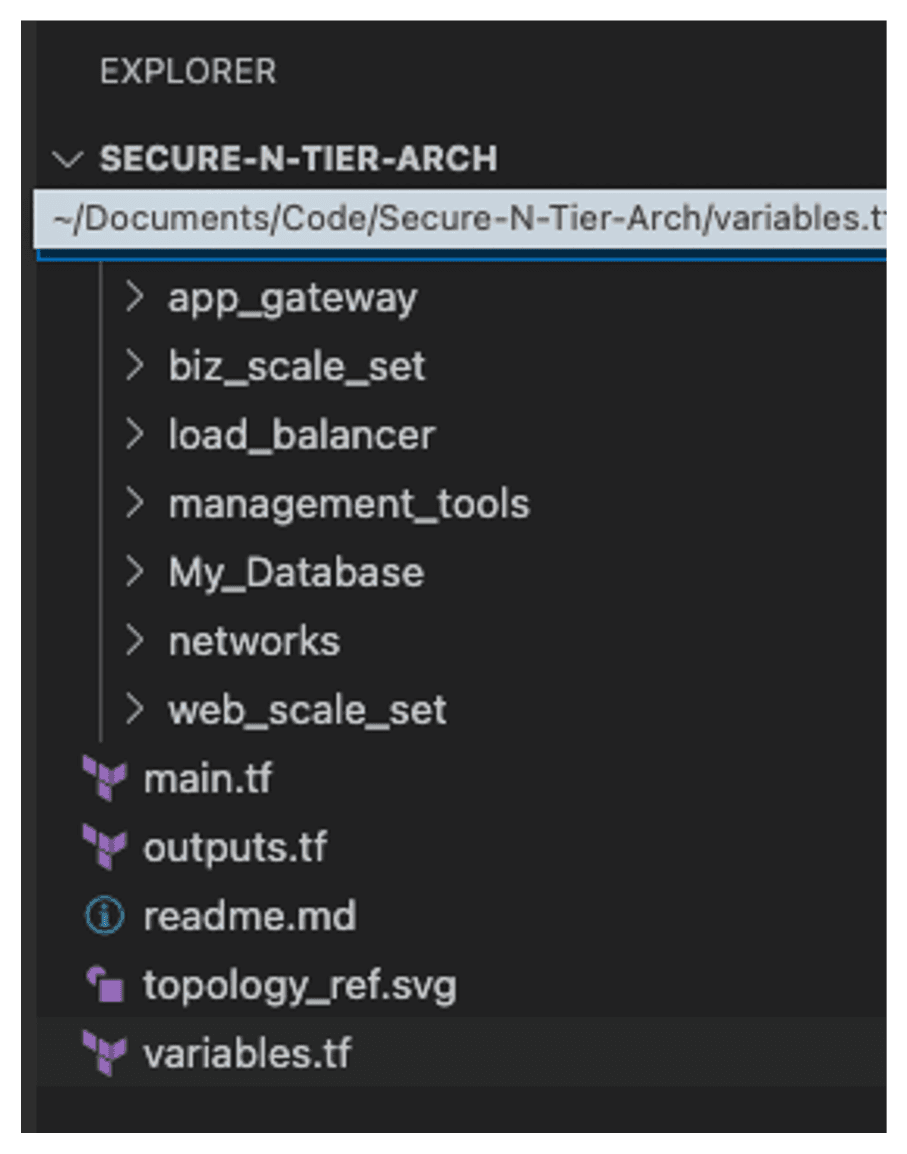Viewport: 907px width, 1154px height.
Task: Expand the management_tools folder arrow
Action: click(135, 504)
